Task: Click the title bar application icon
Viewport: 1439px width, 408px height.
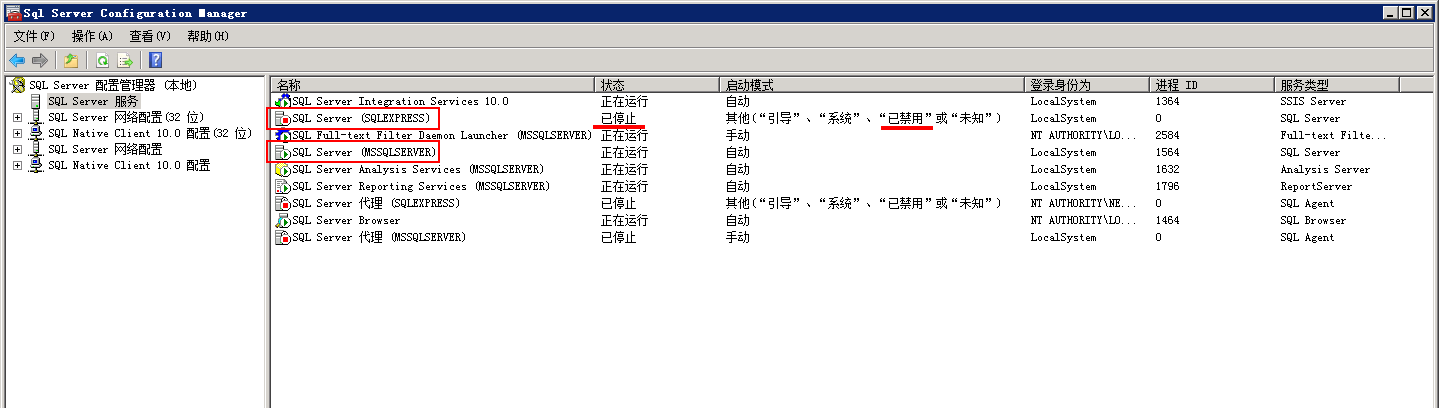Action: coord(11,13)
